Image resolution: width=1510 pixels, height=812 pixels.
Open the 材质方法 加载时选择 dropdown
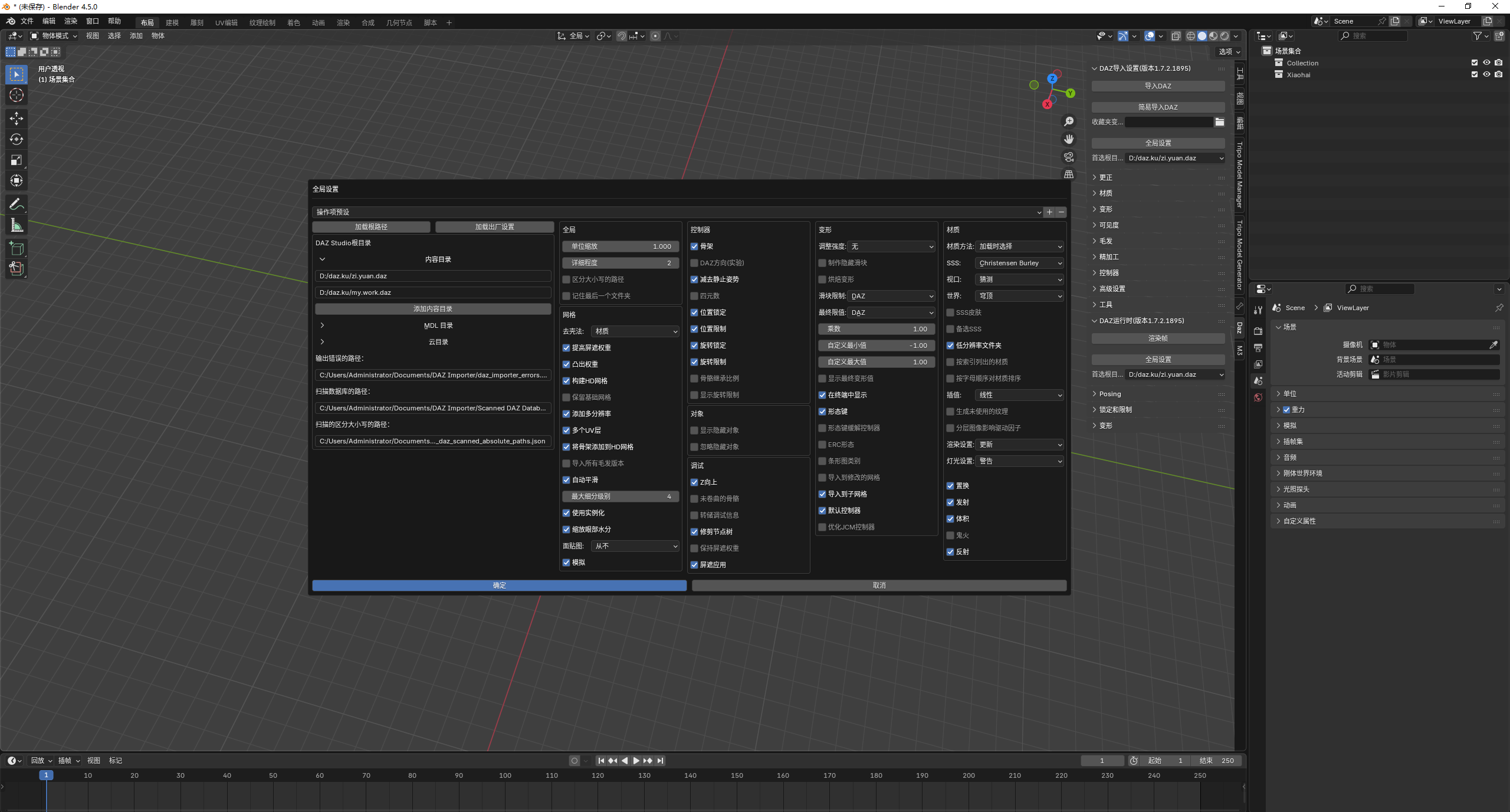point(1019,246)
